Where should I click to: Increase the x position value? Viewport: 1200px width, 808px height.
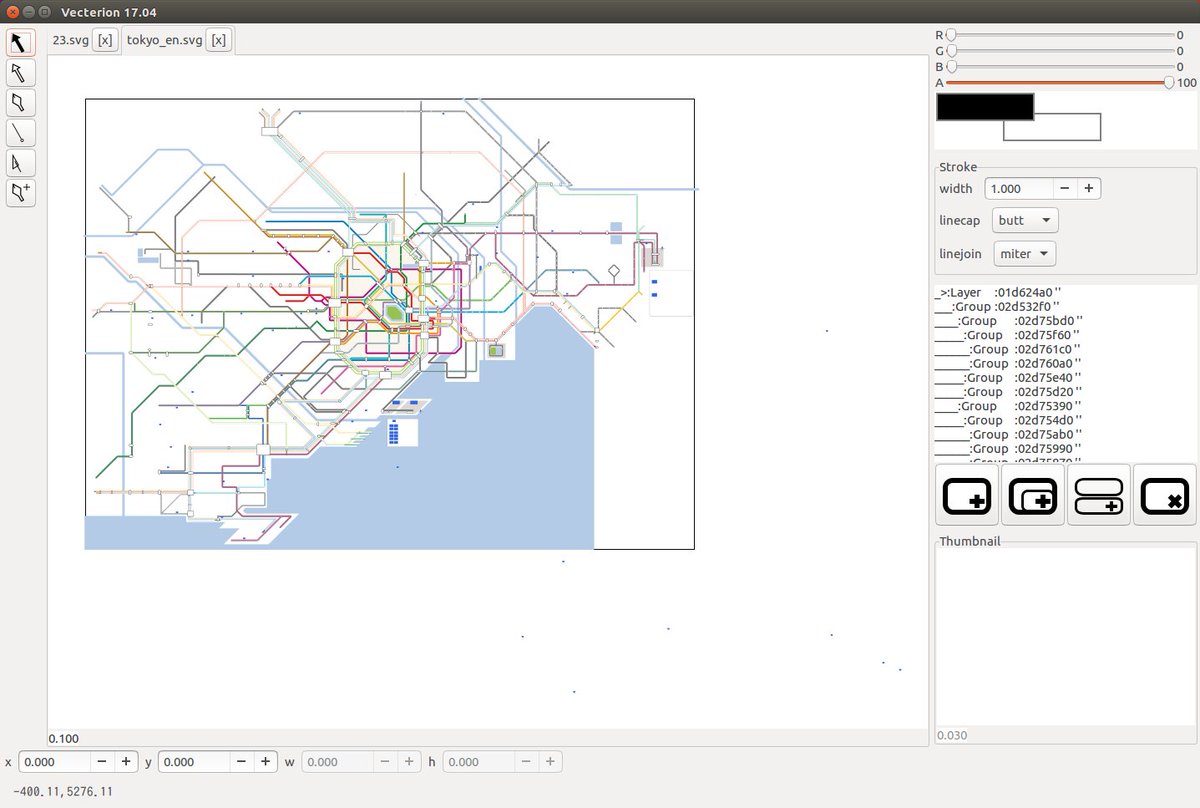pyautogui.click(x=126, y=762)
